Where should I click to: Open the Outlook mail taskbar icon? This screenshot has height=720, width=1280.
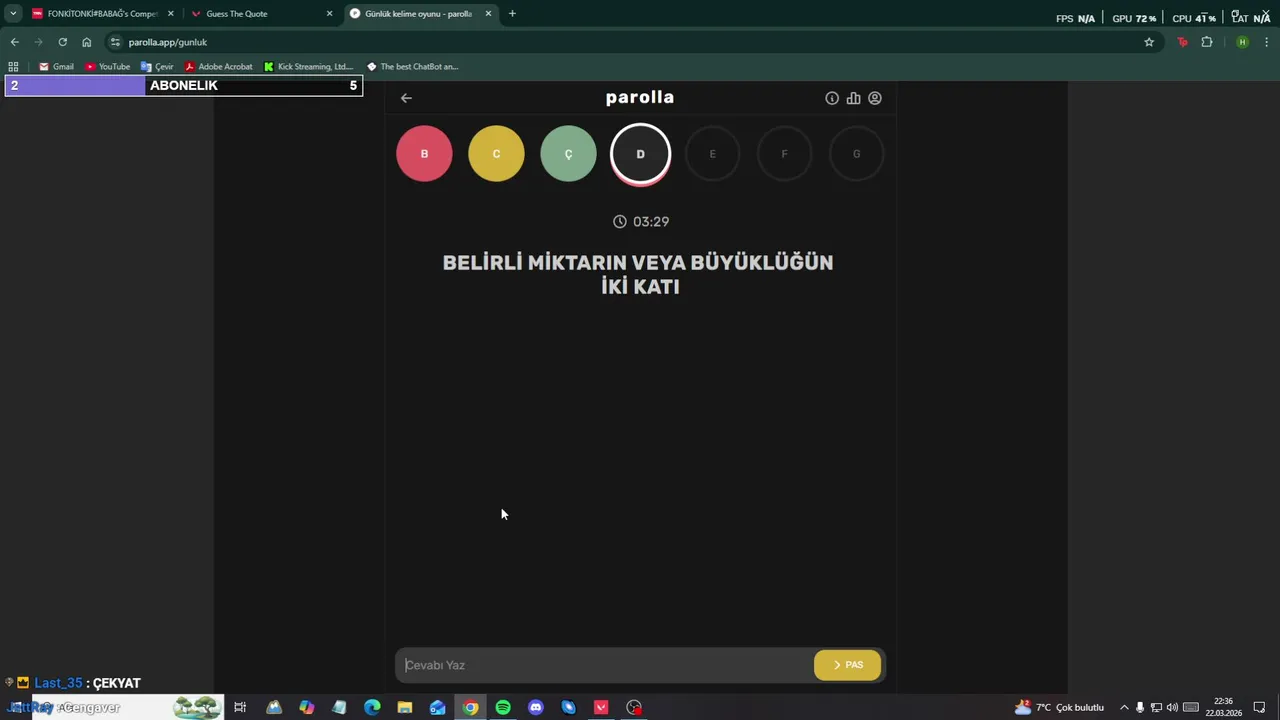pyautogui.click(x=437, y=707)
